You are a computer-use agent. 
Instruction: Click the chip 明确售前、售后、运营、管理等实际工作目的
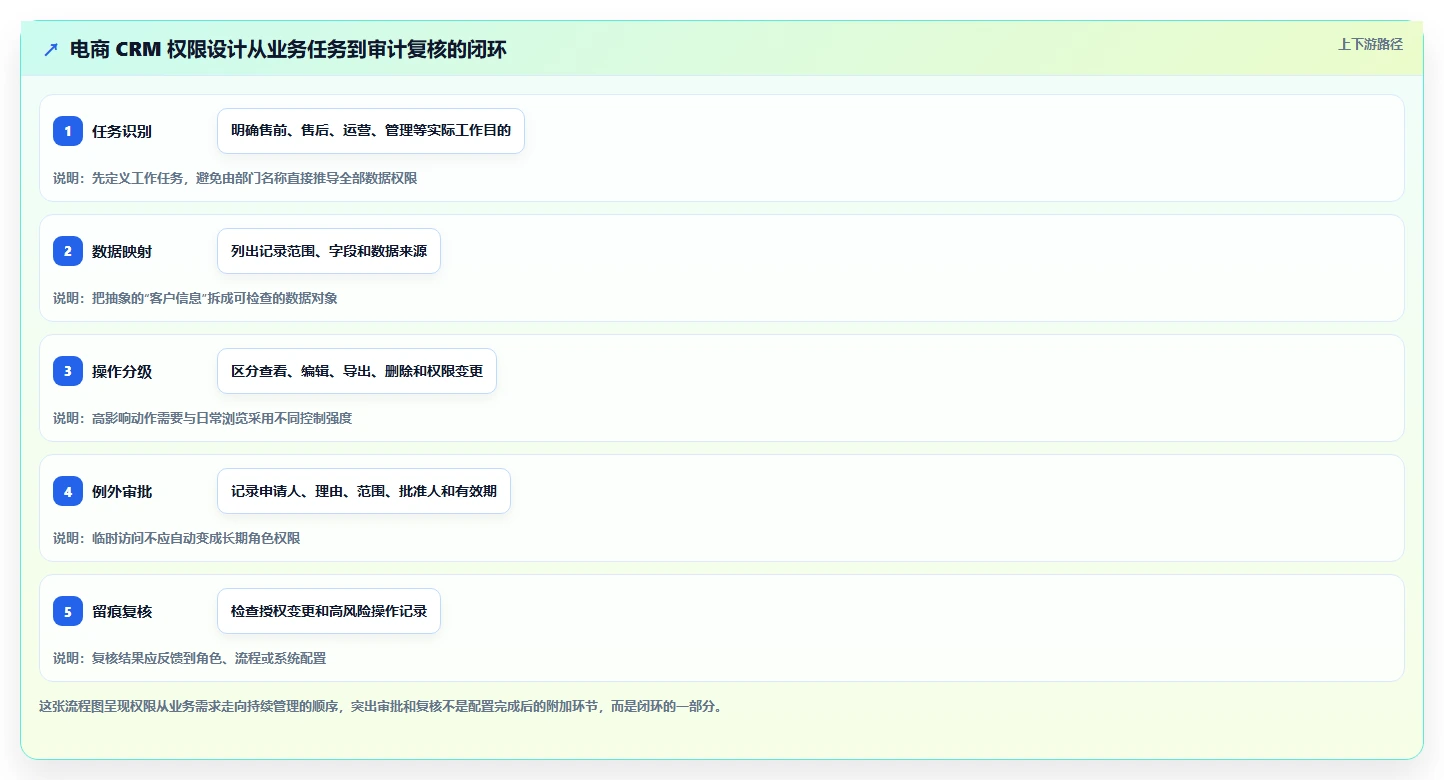coord(371,131)
